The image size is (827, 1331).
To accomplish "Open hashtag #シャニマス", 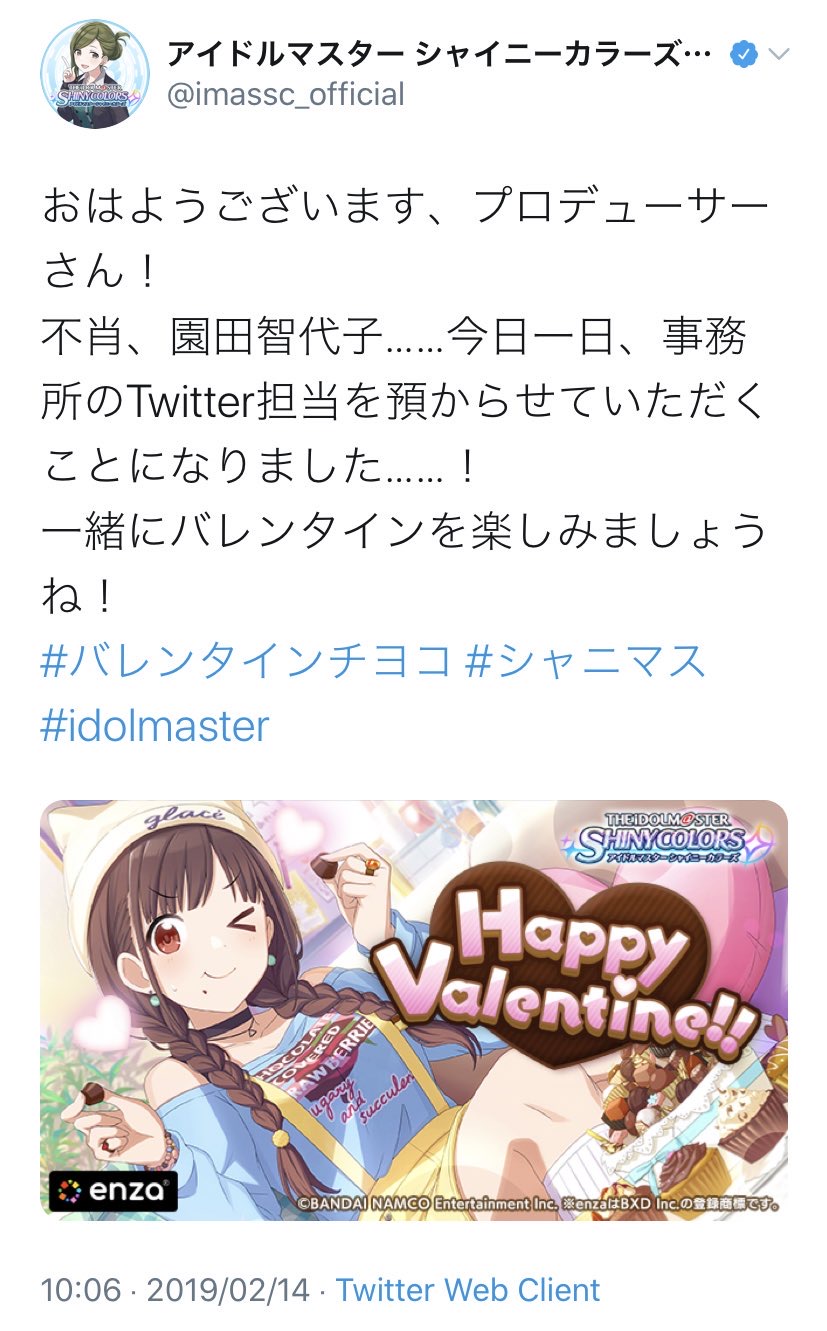I will 588,662.
